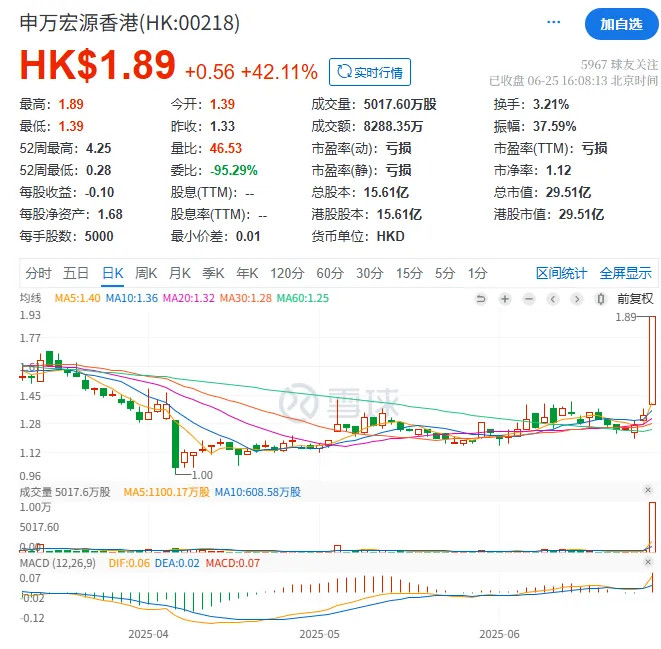Zoom out the chart with minus icon

(x=529, y=299)
